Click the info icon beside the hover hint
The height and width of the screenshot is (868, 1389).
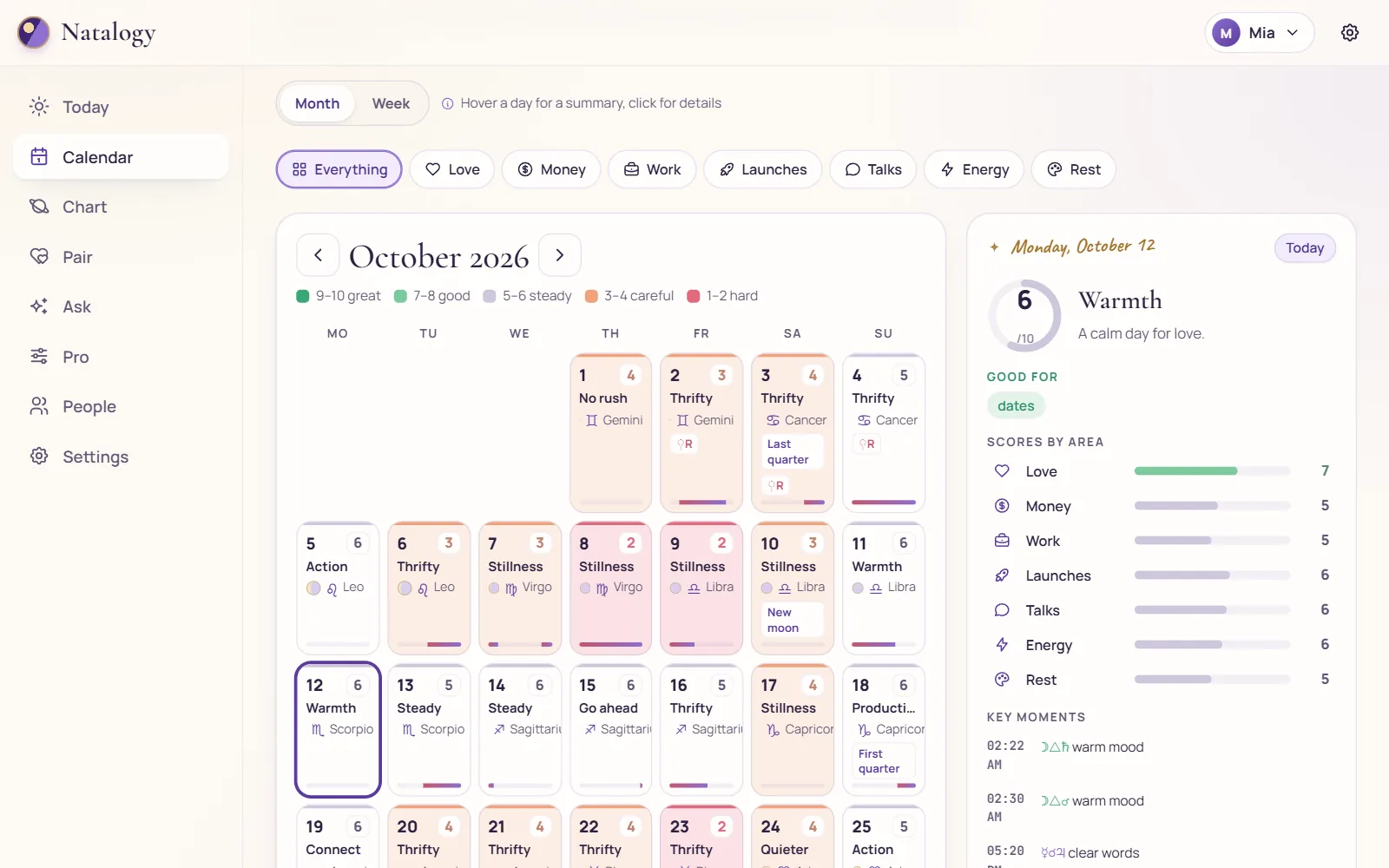(448, 103)
